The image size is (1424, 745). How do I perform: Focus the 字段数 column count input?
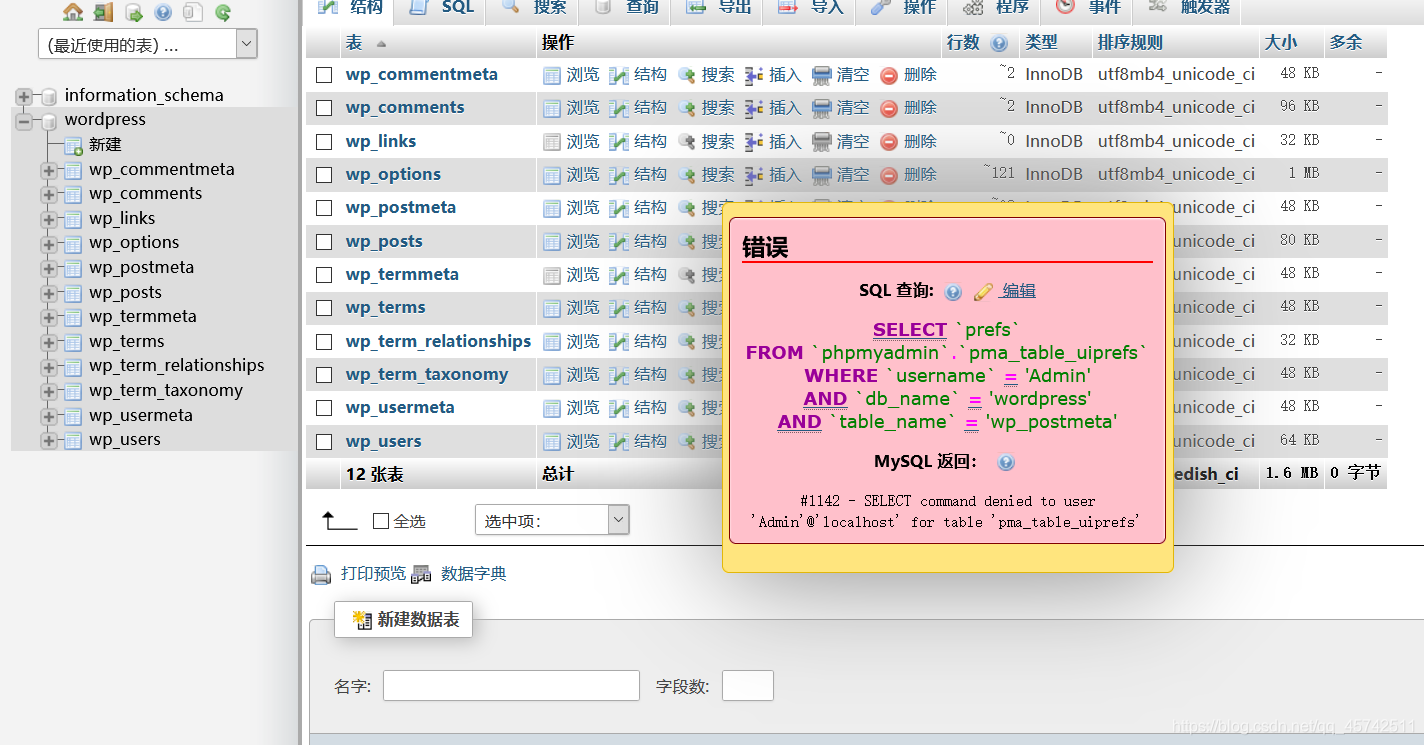[x=747, y=686]
